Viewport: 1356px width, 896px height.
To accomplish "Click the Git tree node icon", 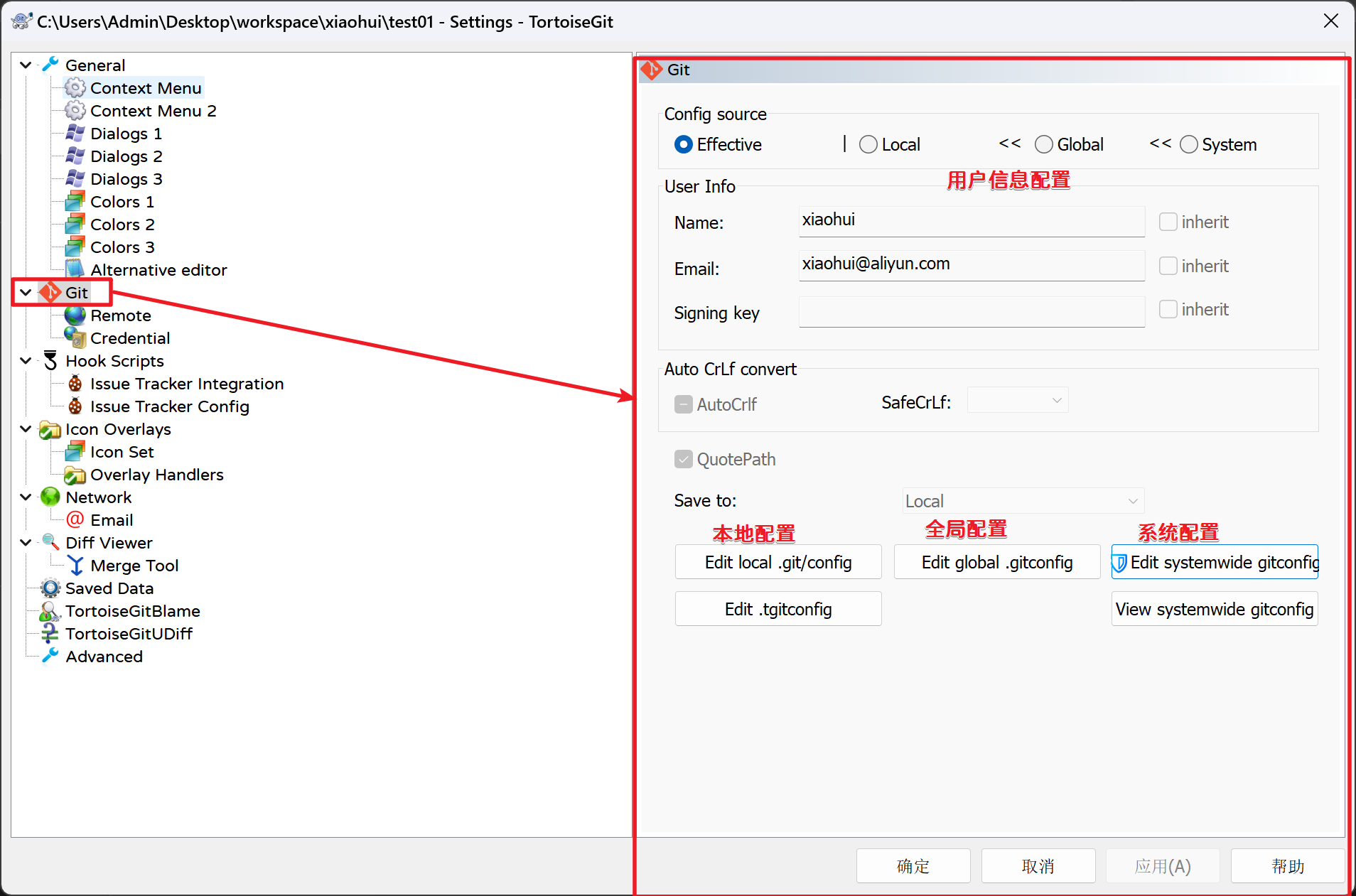I will pos(50,292).
